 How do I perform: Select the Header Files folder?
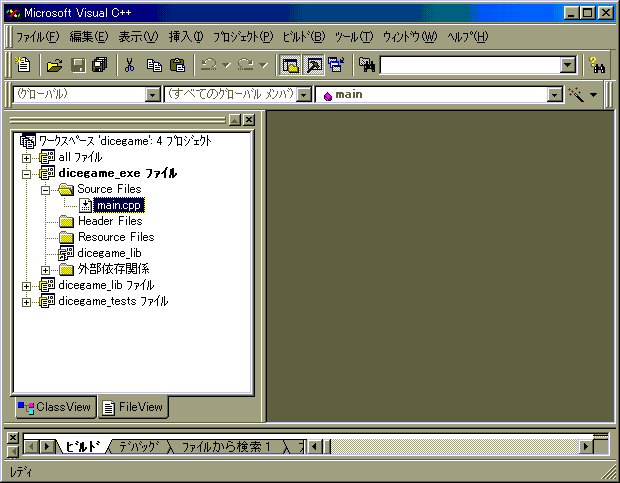[x=110, y=221]
